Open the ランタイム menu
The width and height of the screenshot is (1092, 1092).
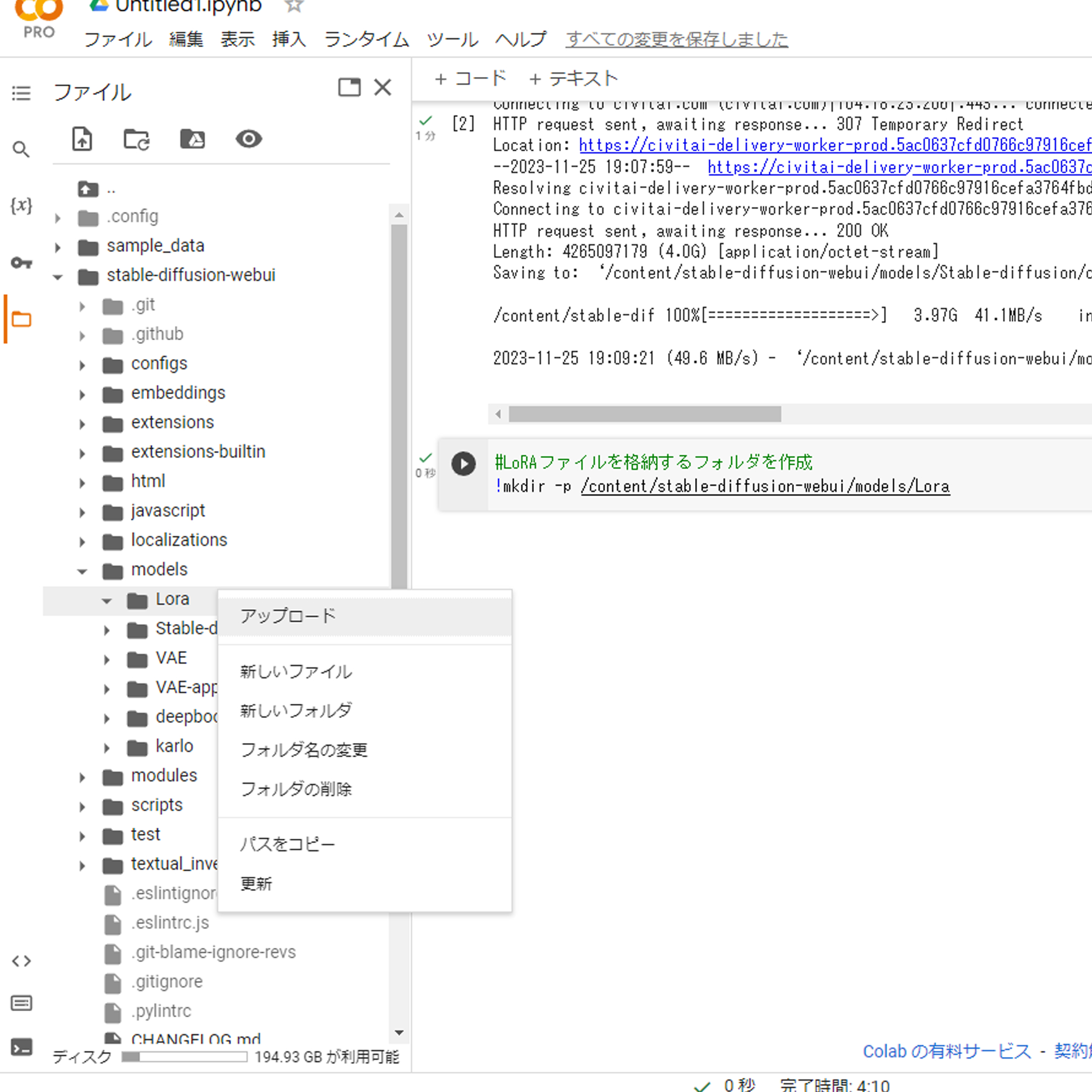(x=366, y=39)
